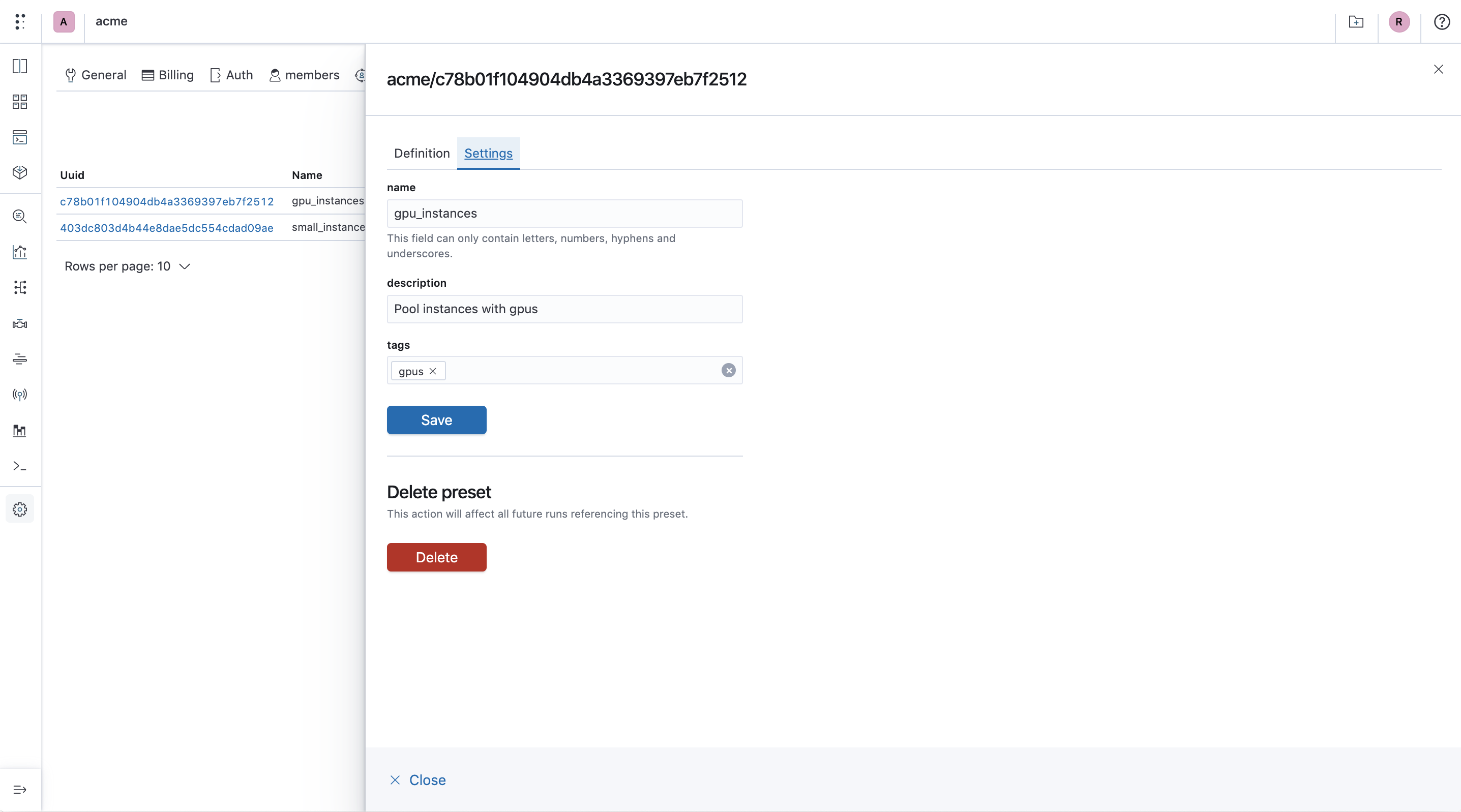The height and width of the screenshot is (812, 1461).
Task: Open preset 403dc803d4b44e8dae5dc554cdad09ae link
Action: (167, 227)
